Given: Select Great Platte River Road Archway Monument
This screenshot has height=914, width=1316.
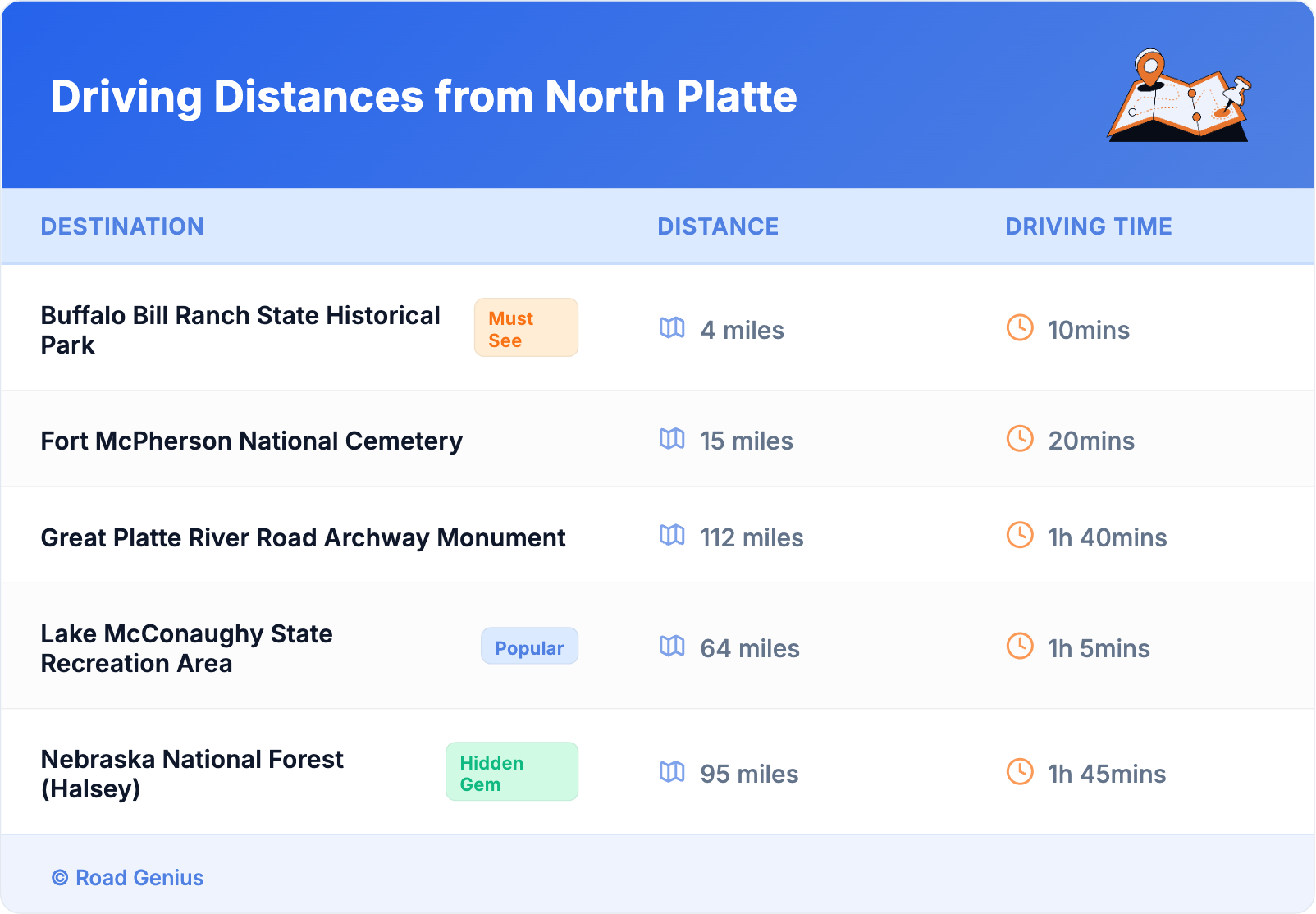Looking at the screenshot, I should click(x=303, y=538).
